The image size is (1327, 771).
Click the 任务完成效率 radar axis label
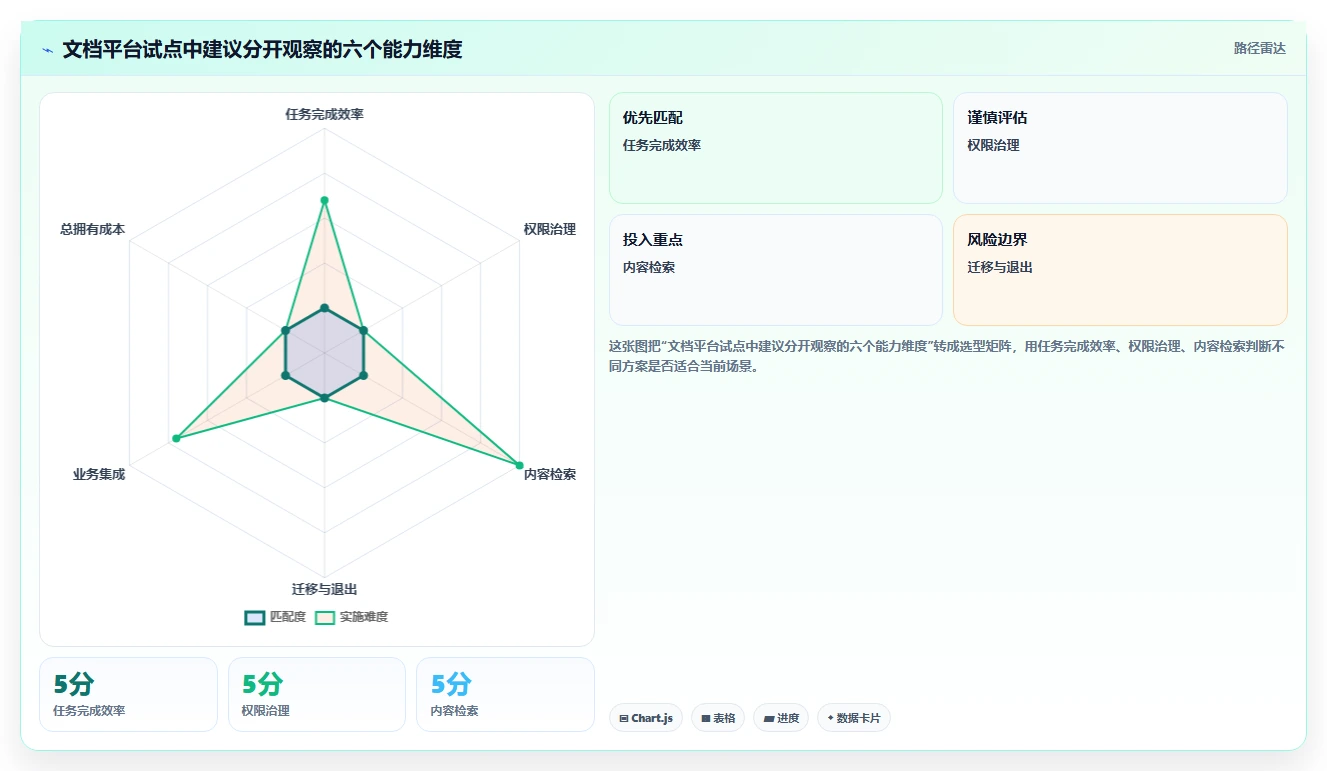pyautogui.click(x=324, y=114)
